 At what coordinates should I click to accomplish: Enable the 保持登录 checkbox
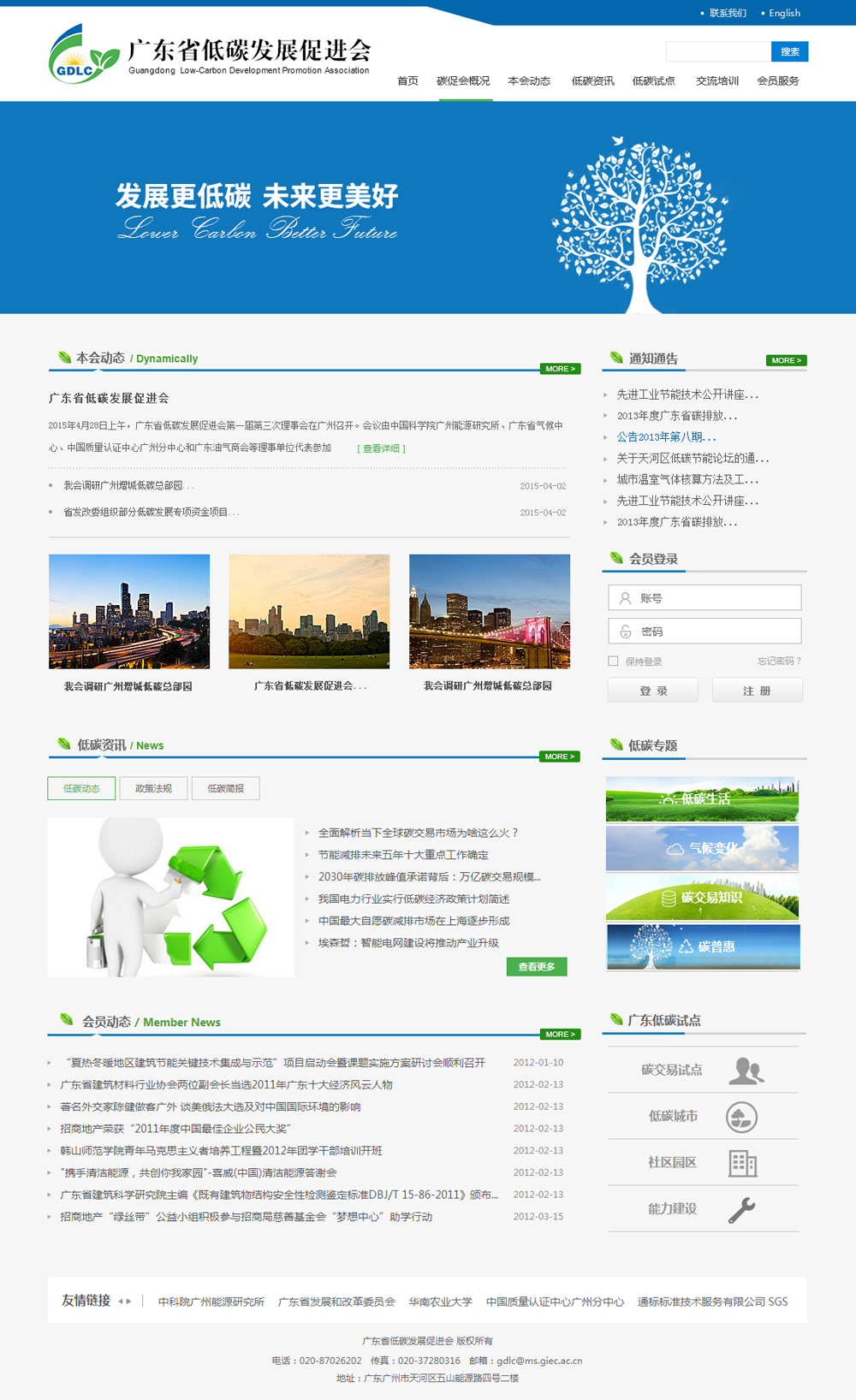pos(613,661)
